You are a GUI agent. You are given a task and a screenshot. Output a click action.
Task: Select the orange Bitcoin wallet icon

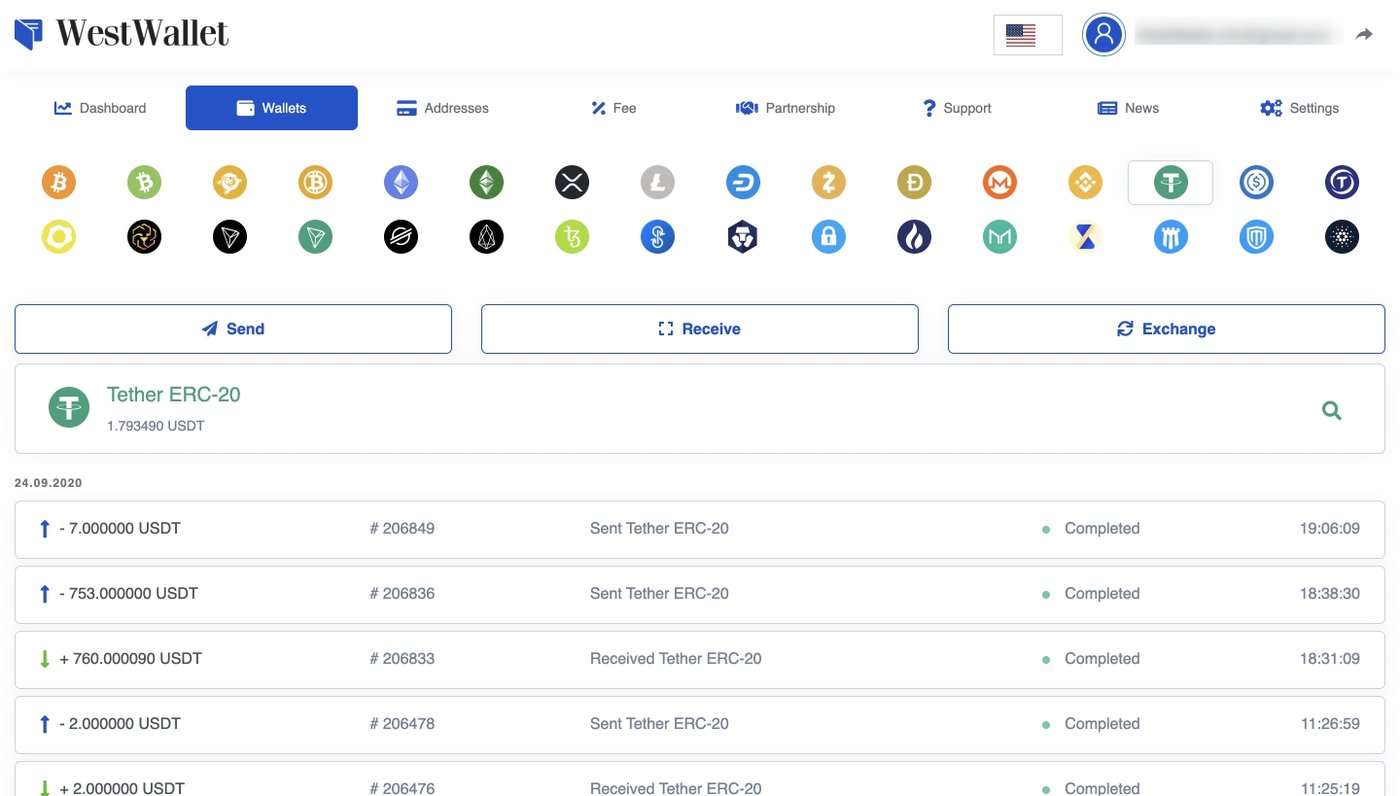pos(59,183)
